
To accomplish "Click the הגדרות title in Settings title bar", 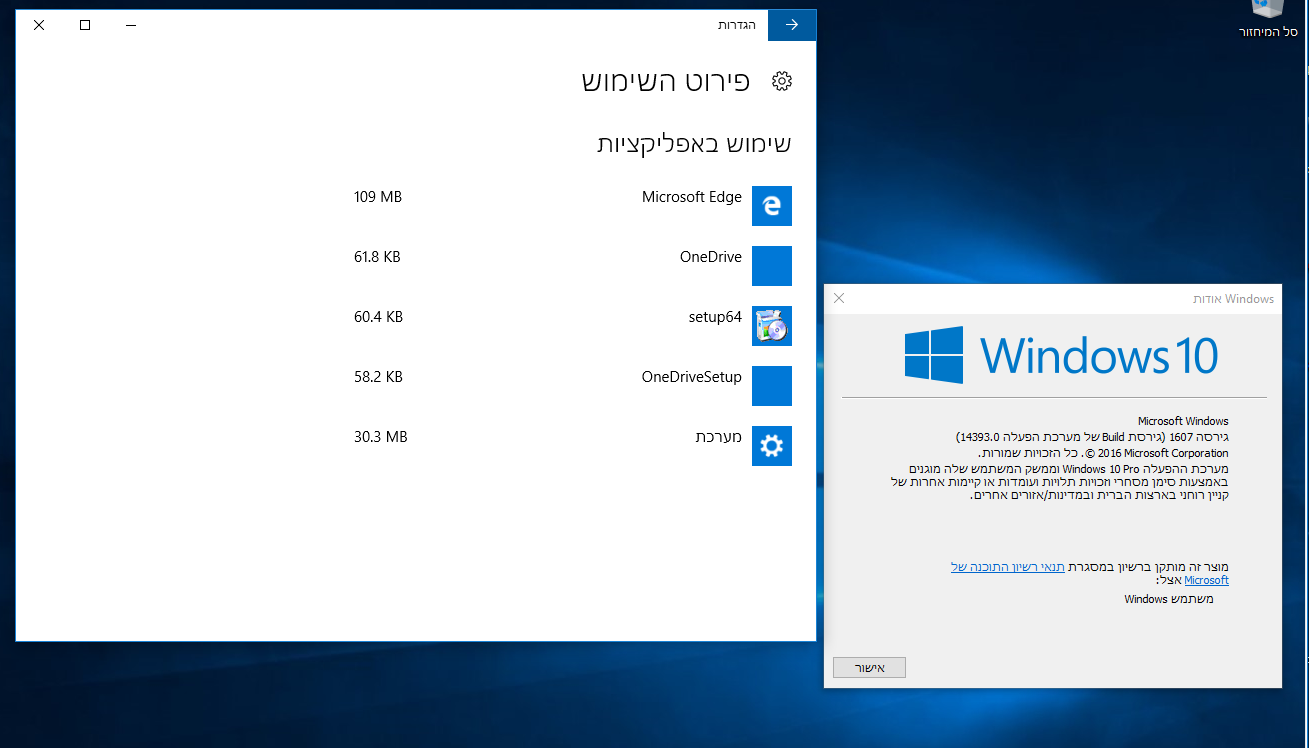I will point(737,25).
